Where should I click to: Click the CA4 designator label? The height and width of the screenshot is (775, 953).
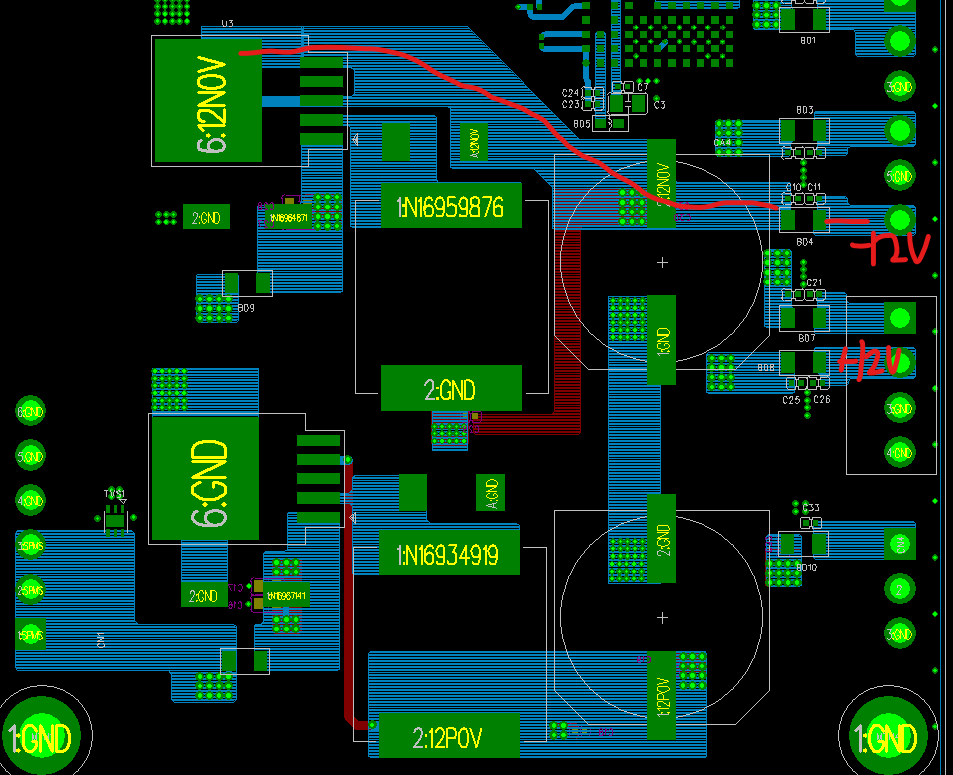click(x=723, y=143)
